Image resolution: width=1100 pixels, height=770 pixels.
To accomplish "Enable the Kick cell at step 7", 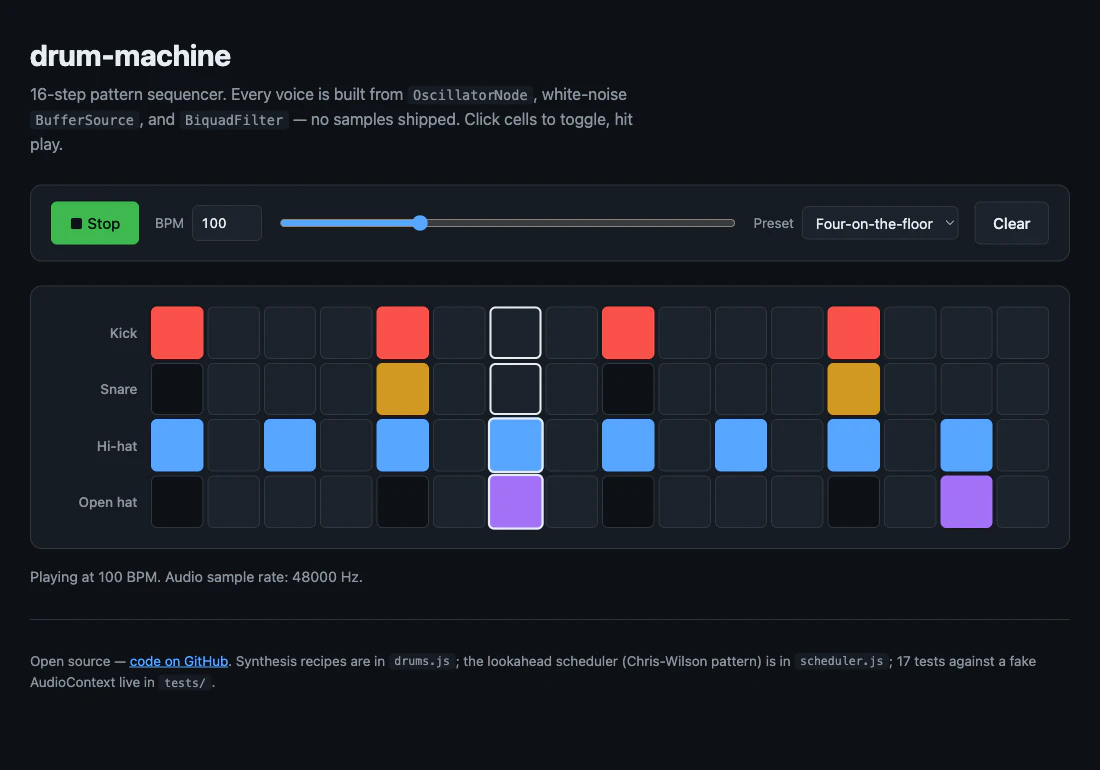I will (x=516, y=332).
